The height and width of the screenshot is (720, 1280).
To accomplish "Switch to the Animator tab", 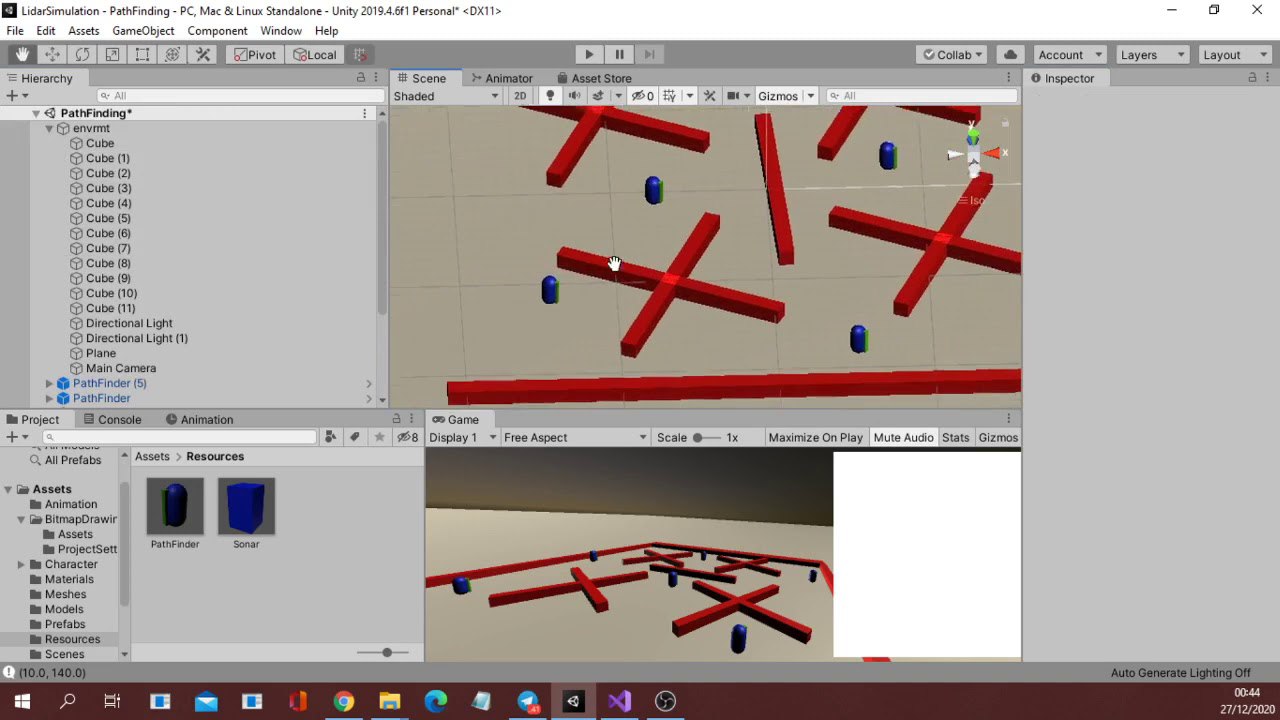I will coord(501,78).
